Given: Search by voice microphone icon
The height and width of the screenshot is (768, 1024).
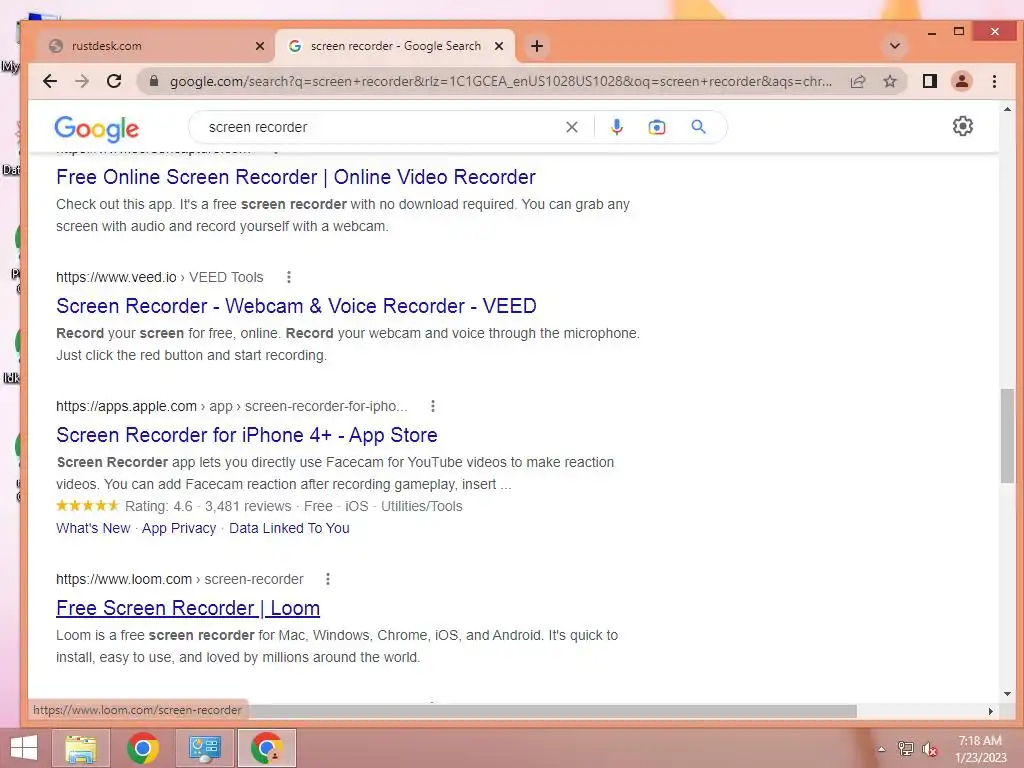Looking at the screenshot, I should click(616, 127).
